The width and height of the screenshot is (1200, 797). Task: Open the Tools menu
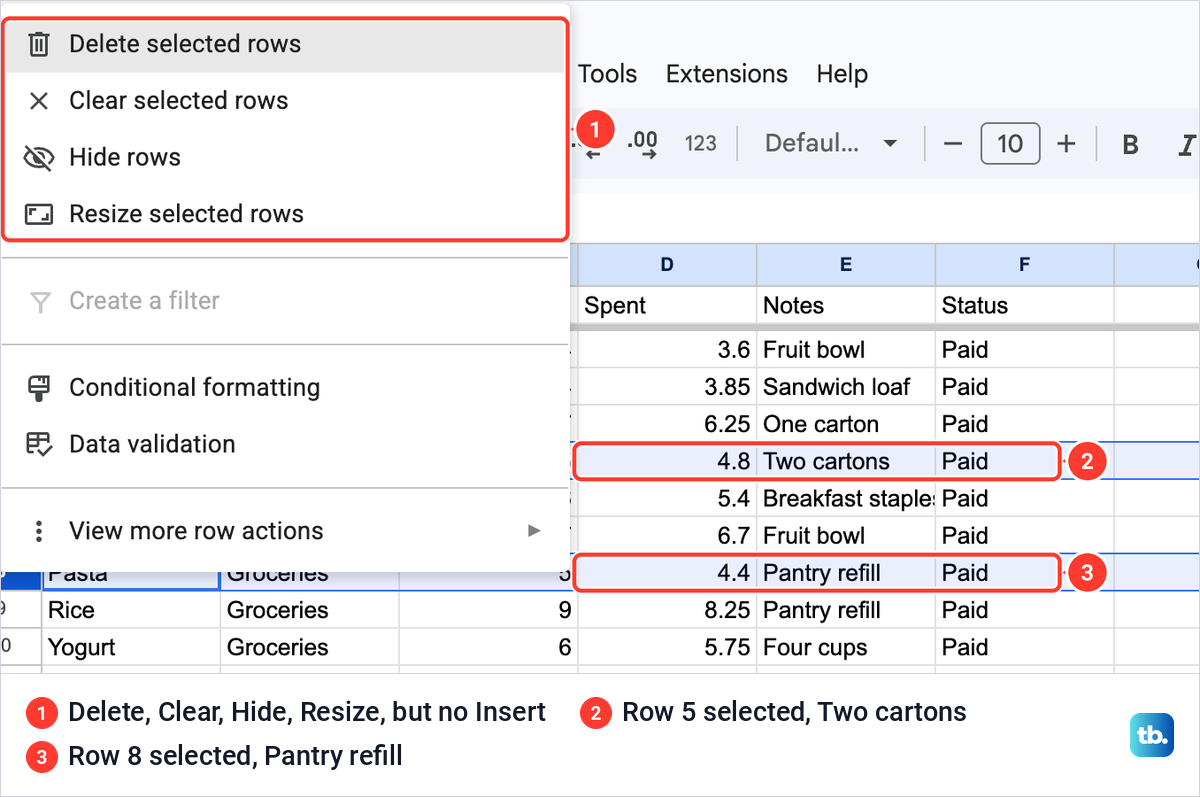tap(607, 74)
